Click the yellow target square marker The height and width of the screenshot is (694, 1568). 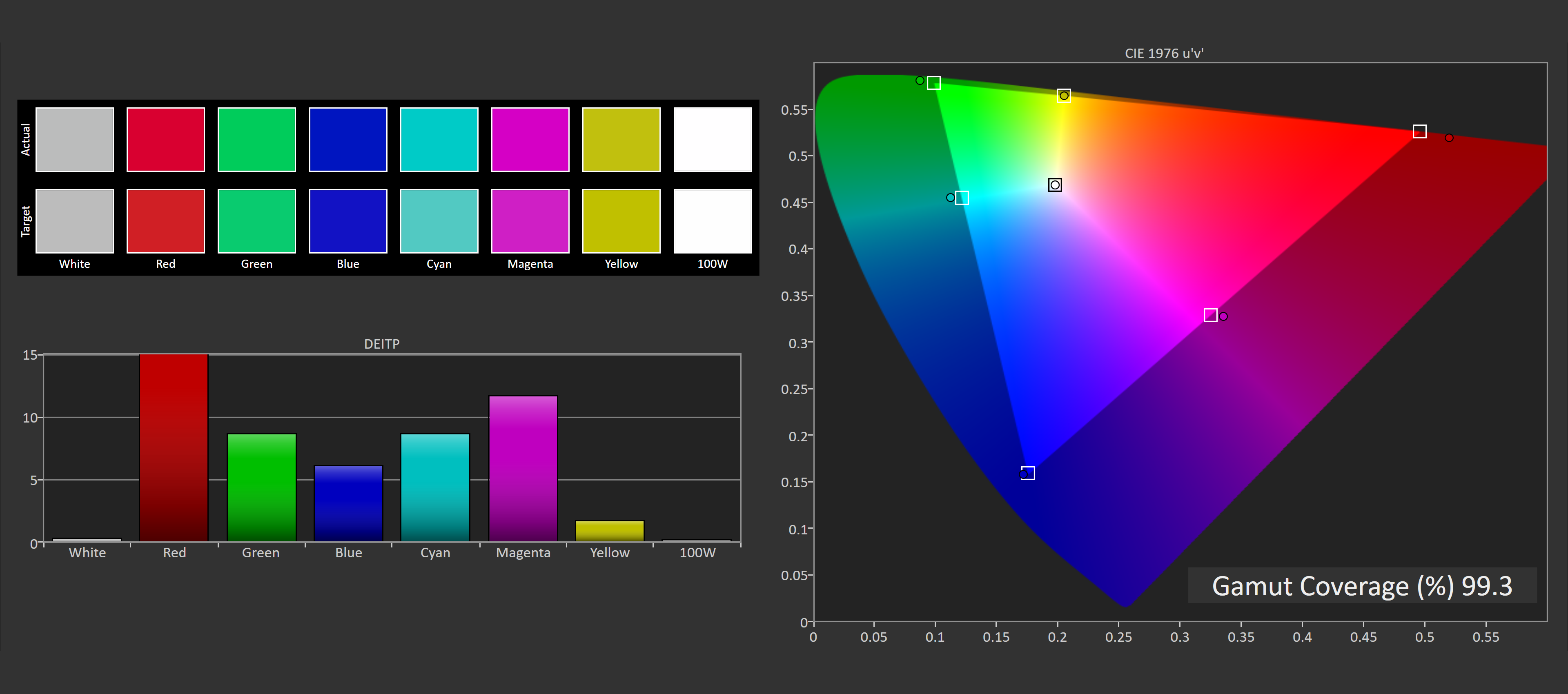pyautogui.click(x=1063, y=96)
